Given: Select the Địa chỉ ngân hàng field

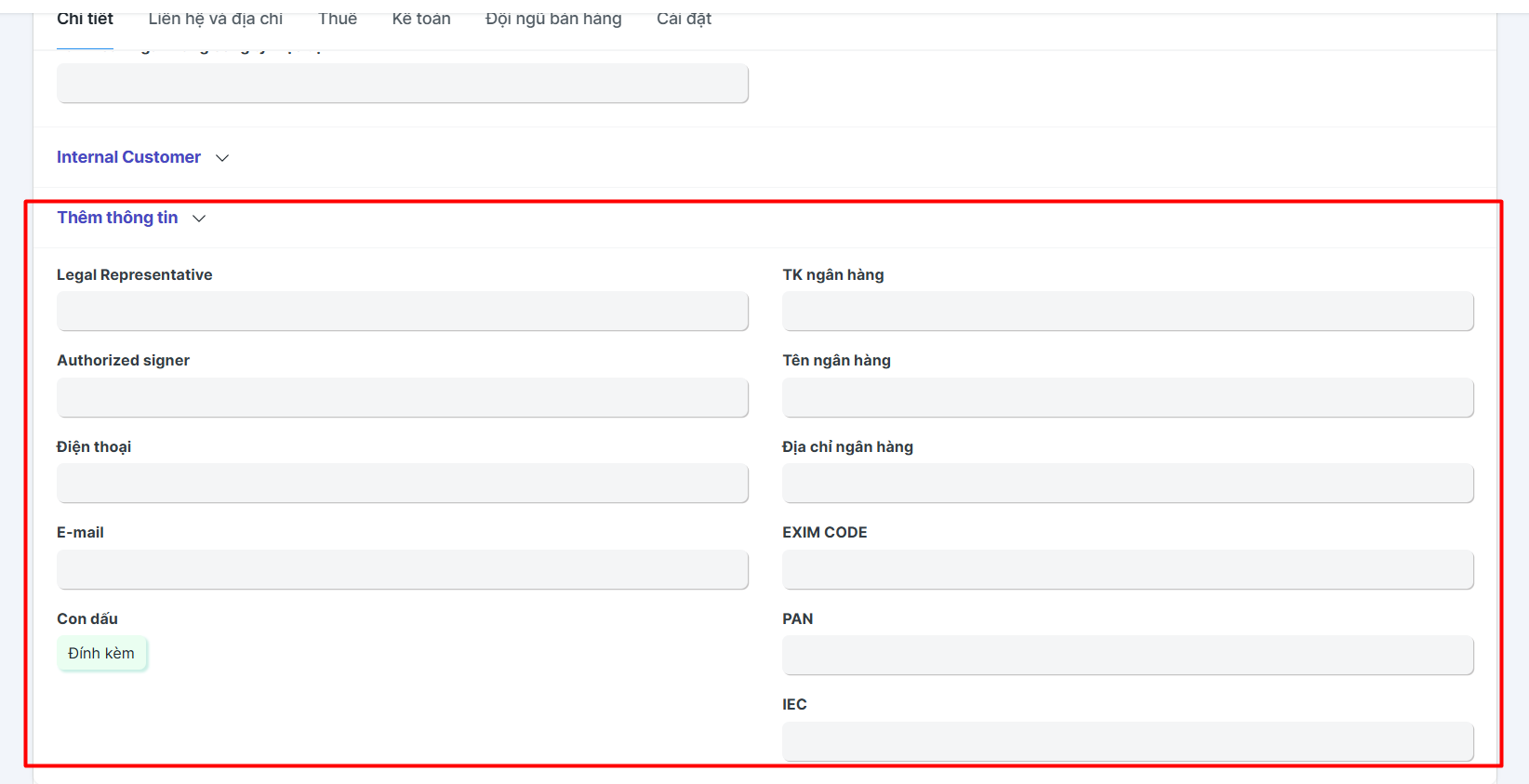Looking at the screenshot, I should 1127,484.
